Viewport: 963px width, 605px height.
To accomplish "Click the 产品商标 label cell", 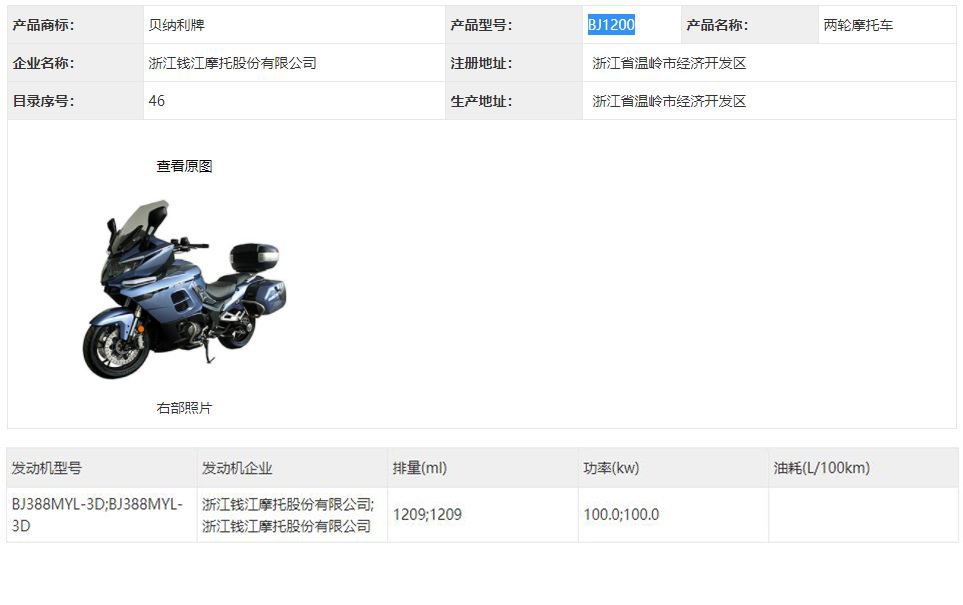I will pyautogui.click(x=44, y=25).
